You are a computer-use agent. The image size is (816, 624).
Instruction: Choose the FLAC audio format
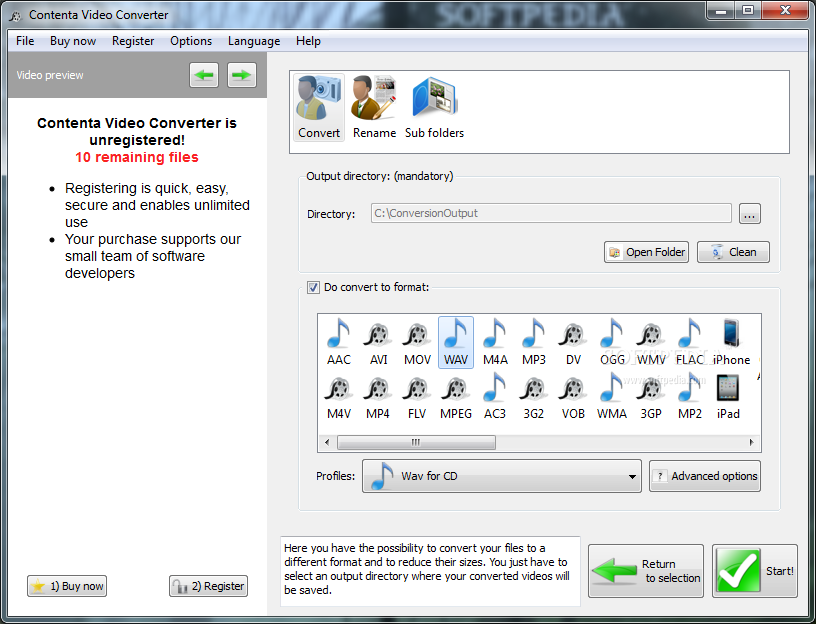click(690, 342)
